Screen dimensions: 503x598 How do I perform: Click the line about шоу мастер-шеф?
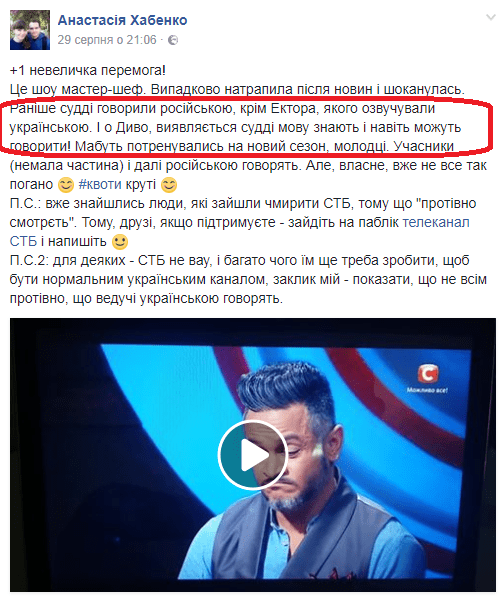click(237, 89)
